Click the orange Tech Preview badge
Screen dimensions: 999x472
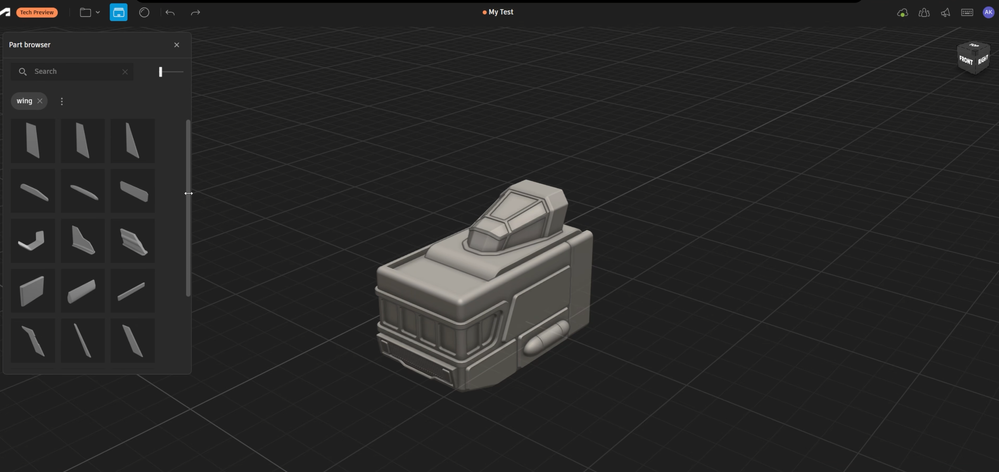37,12
